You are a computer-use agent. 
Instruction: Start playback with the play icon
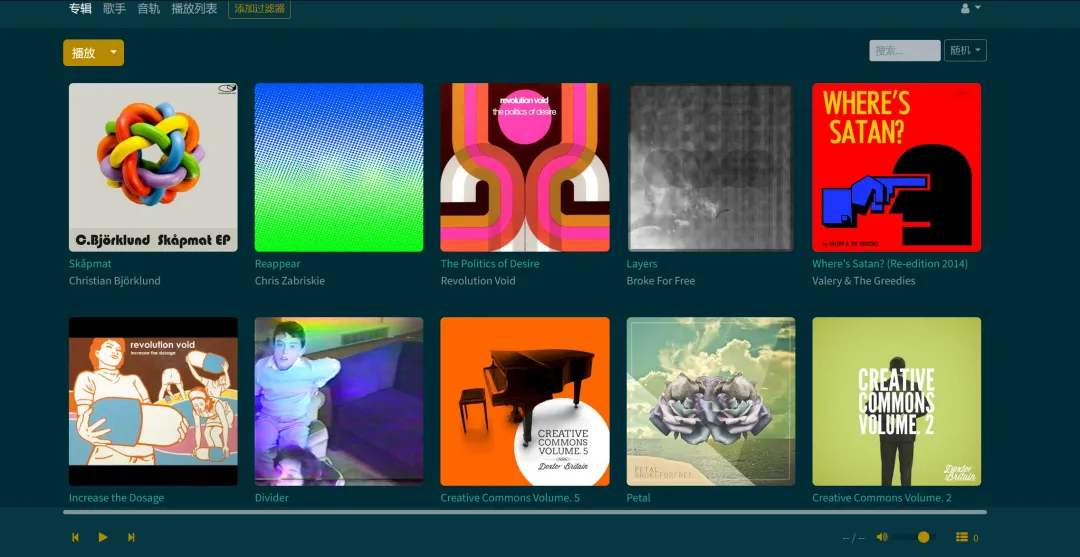coord(103,537)
